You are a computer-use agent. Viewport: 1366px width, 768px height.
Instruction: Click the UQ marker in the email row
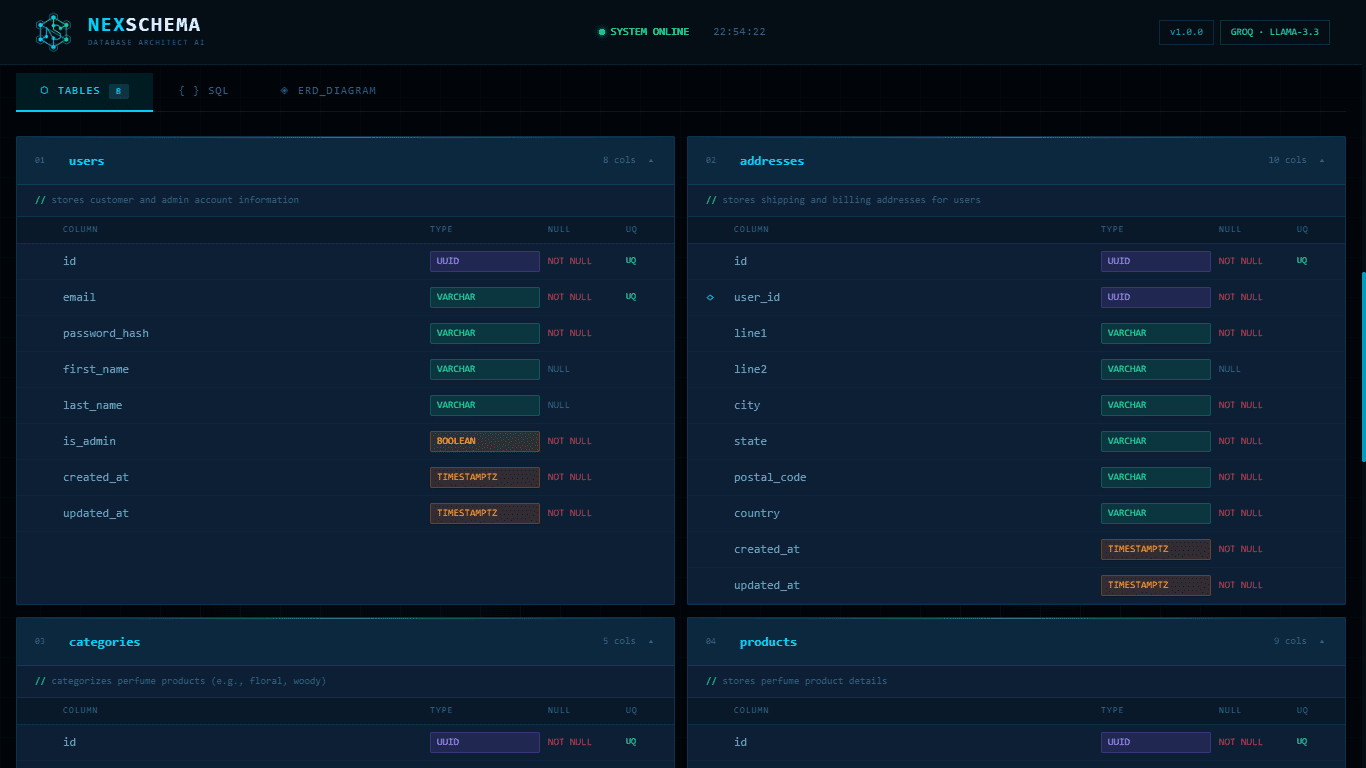tap(631, 297)
